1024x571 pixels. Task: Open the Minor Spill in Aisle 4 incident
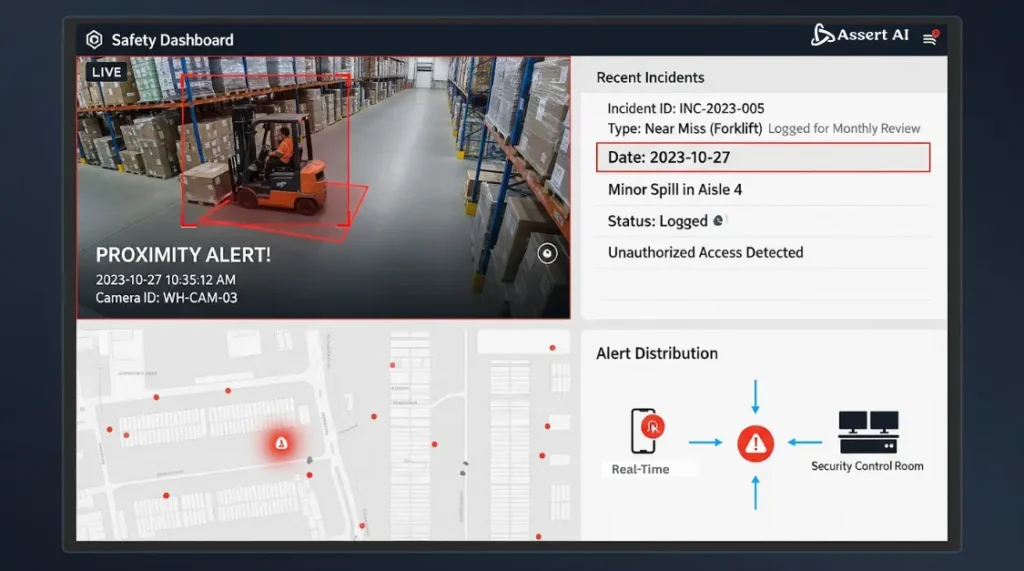675,190
